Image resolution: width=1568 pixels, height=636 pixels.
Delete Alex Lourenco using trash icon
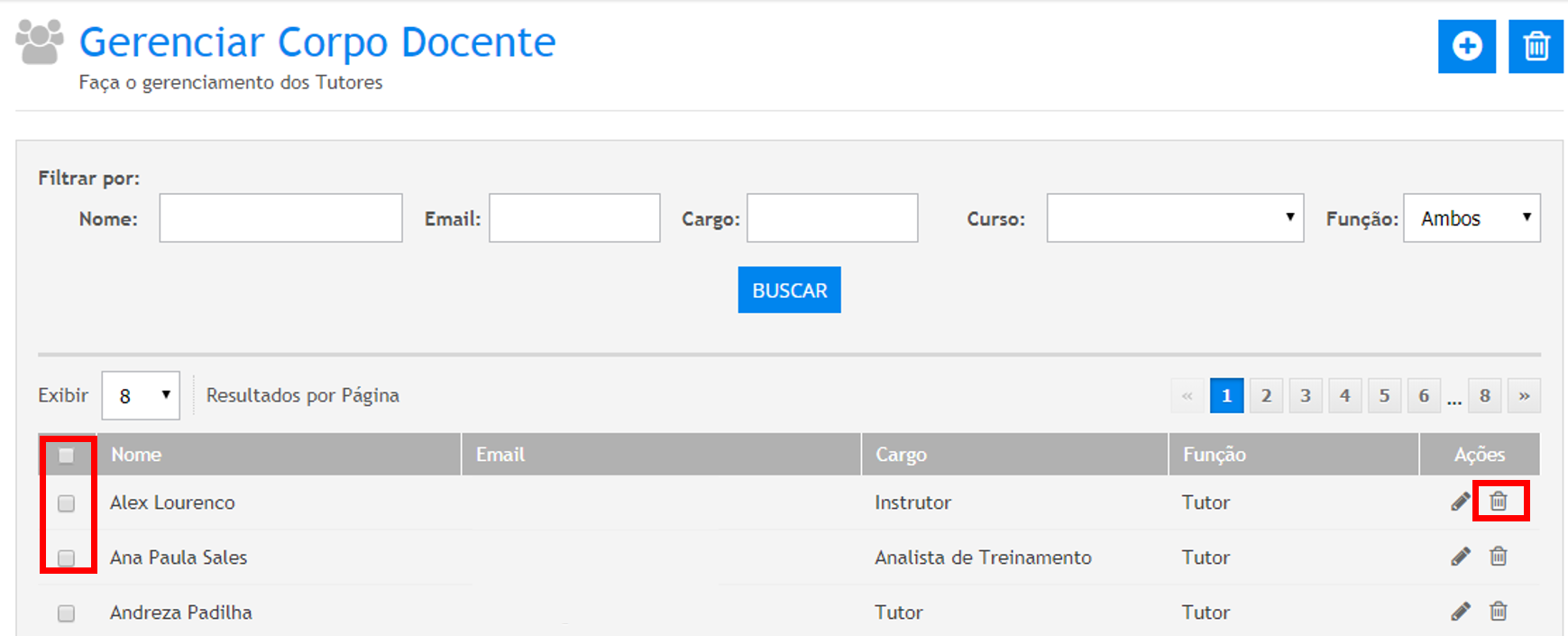click(x=1499, y=502)
